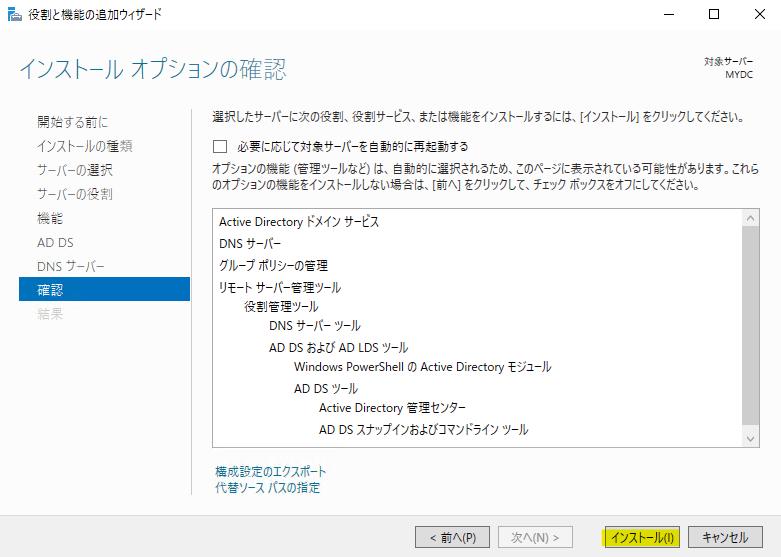Click the インストール(I) button

point(642,537)
